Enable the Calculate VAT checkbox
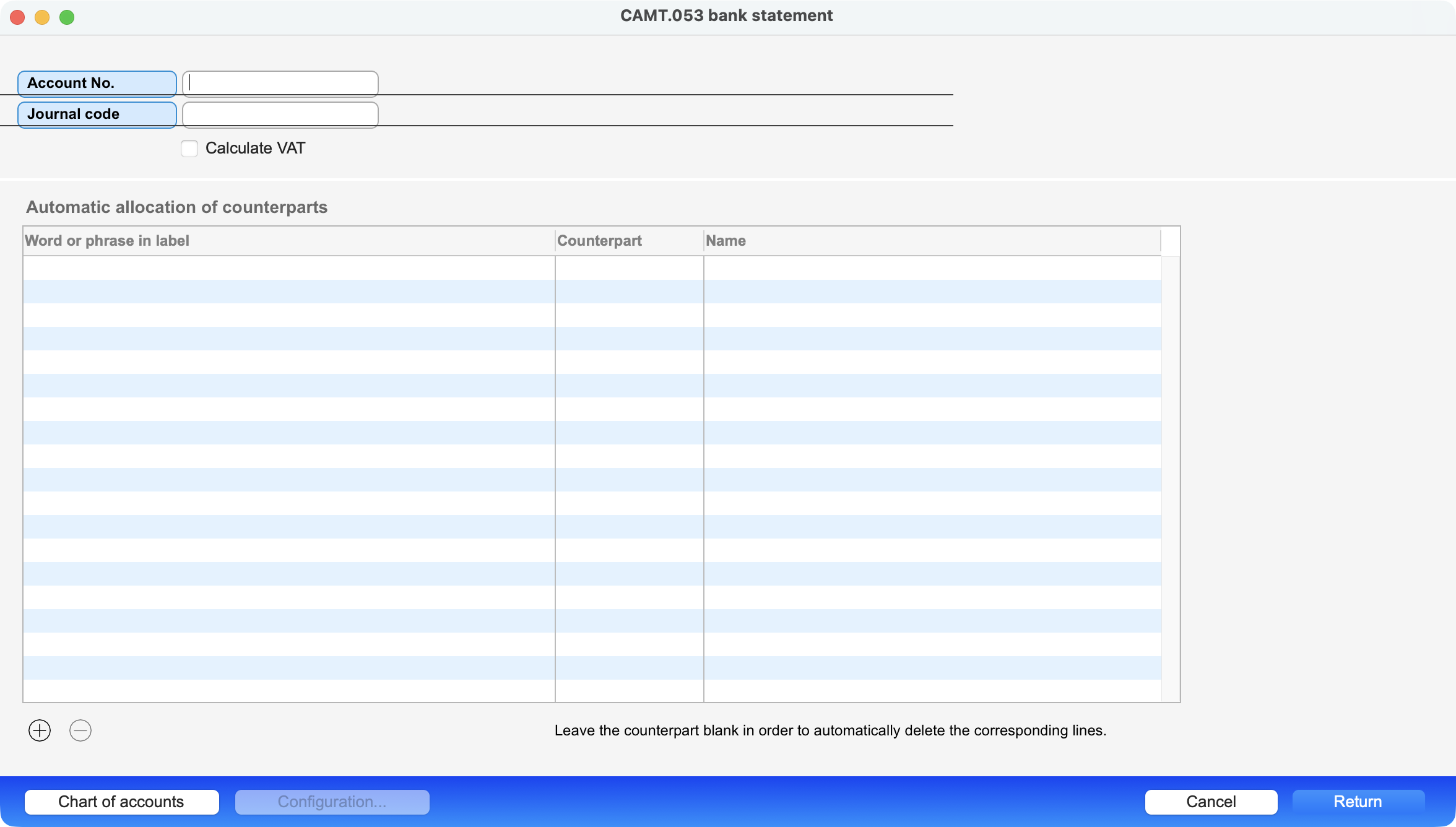This screenshot has width=1456, height=827. tap(189, 149)
